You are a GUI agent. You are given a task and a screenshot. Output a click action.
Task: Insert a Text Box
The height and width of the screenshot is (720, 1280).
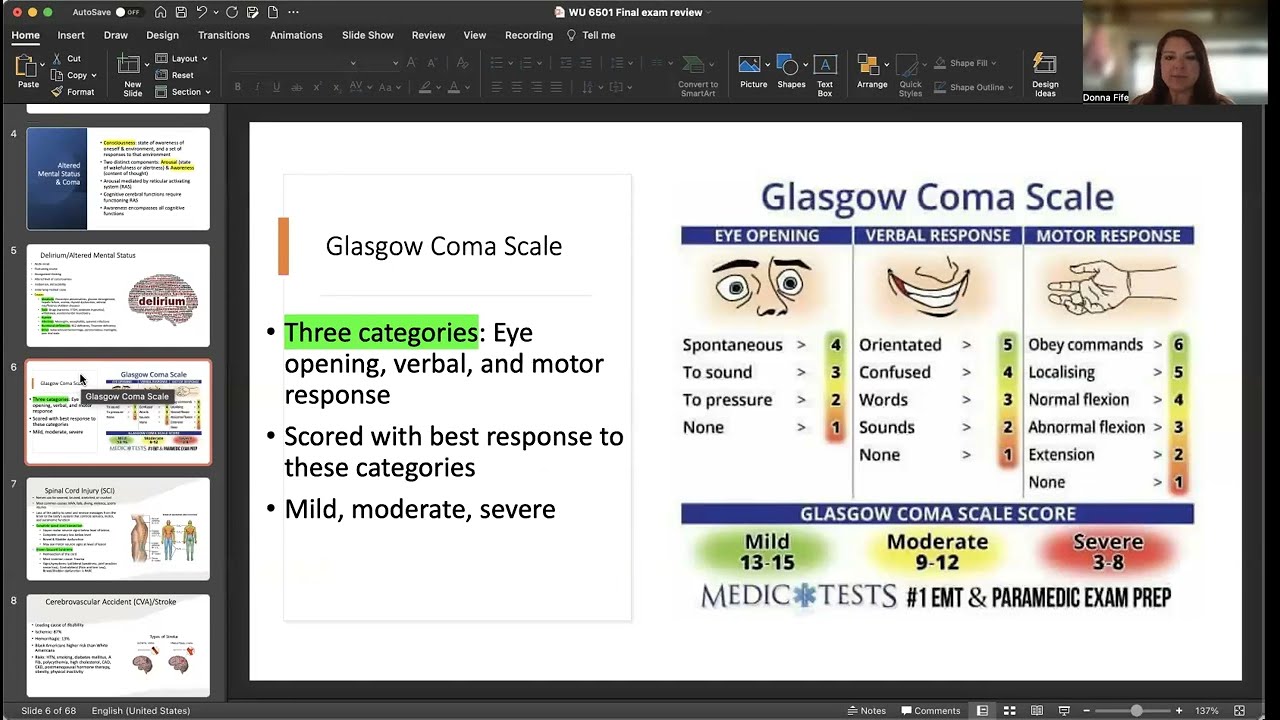(x=825, y=75)
